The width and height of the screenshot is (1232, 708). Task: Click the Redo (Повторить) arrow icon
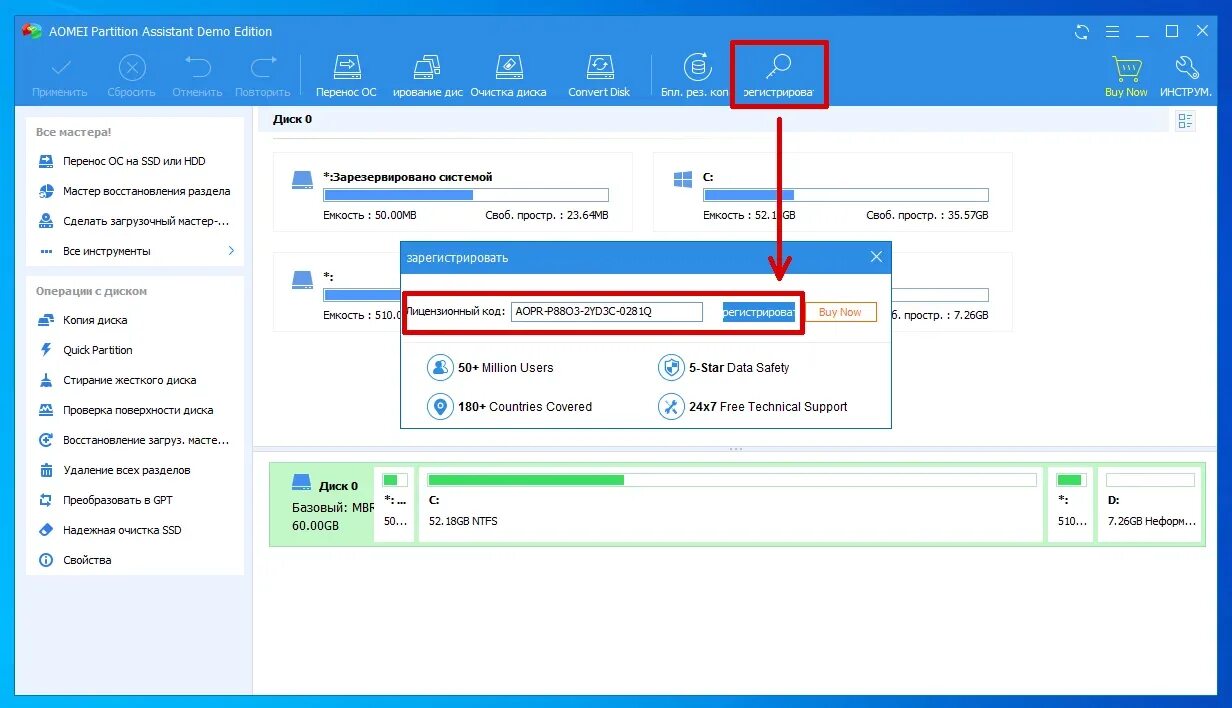264,68
